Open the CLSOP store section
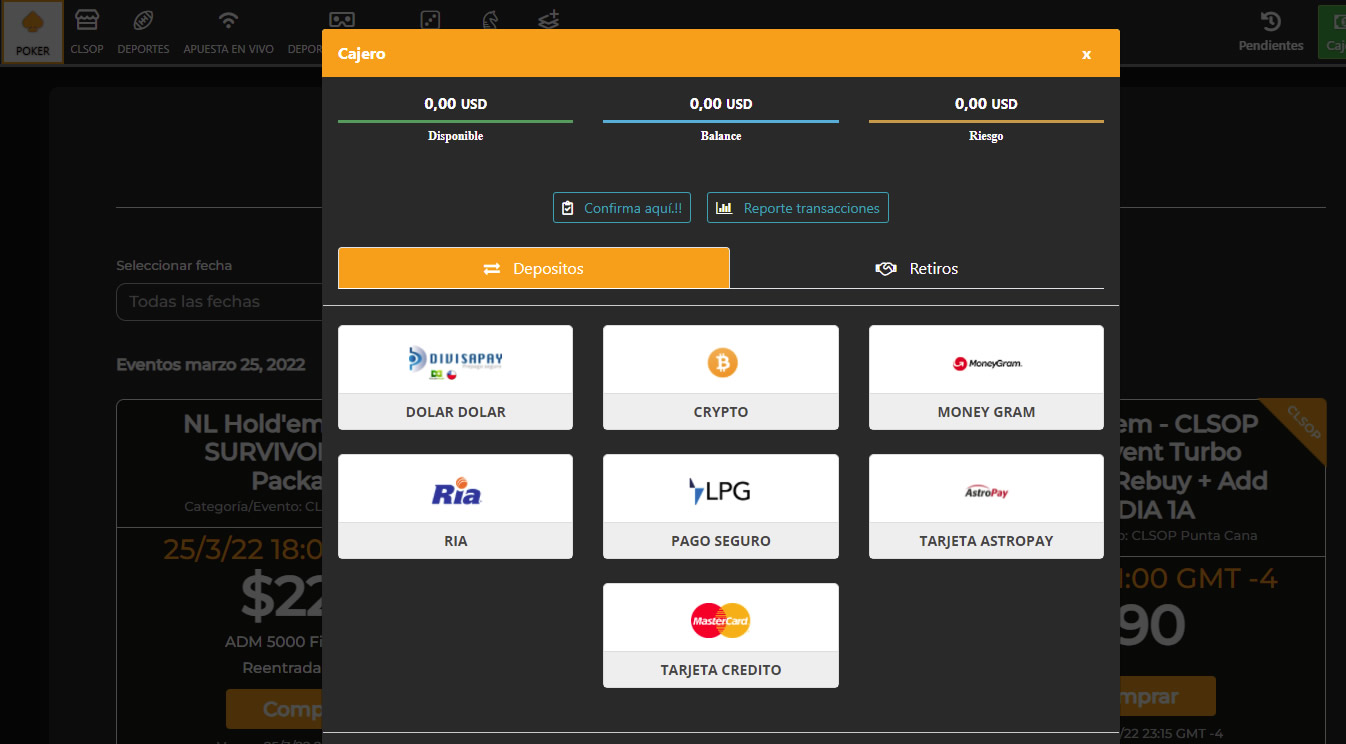This screenshot has width=1346, height=744. [x=87, y=33]
